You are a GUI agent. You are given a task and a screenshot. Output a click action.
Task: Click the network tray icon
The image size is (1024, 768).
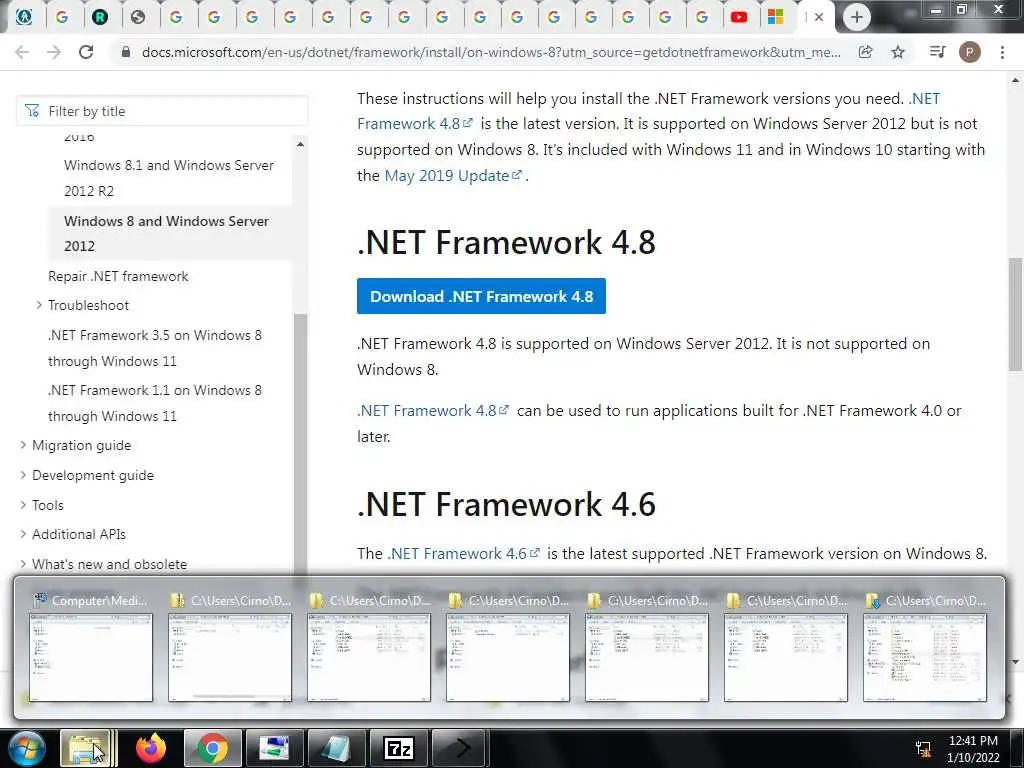[x=923, y=749]
